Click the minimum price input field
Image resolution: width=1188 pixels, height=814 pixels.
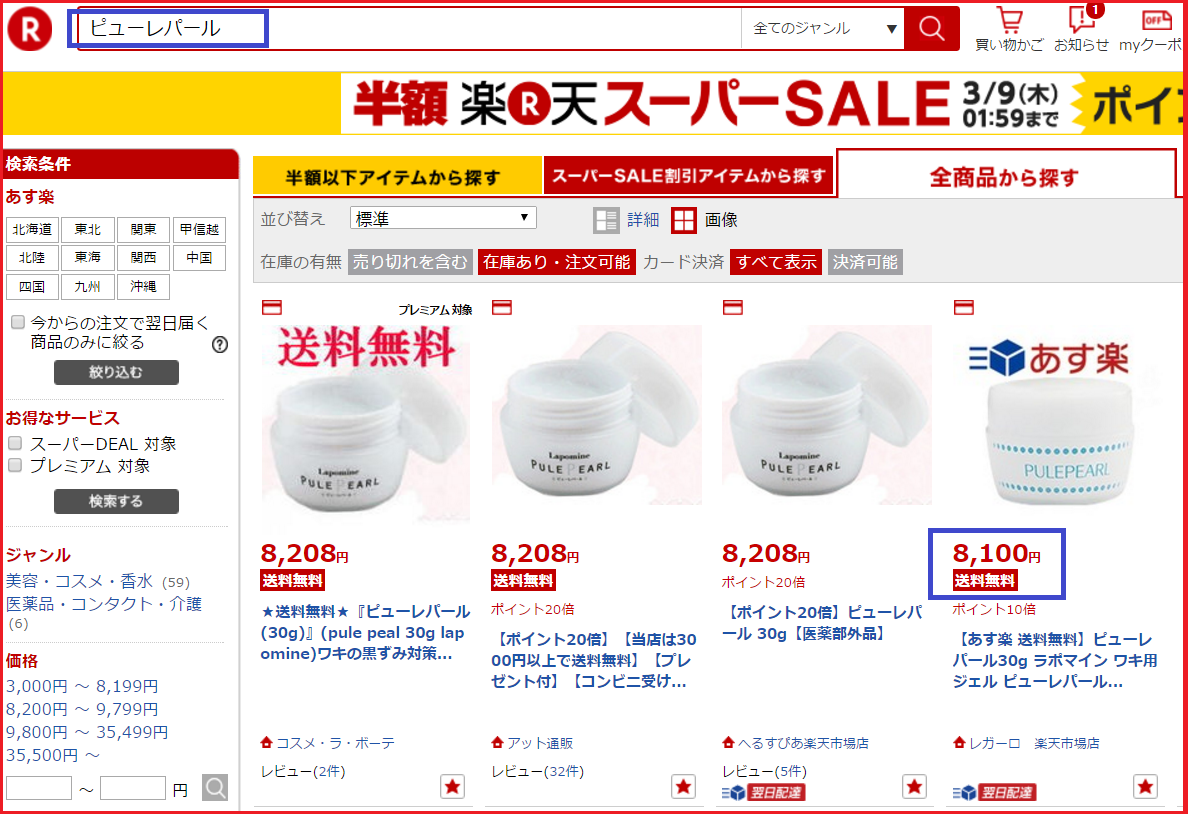pyautogui.click(x=39, y=788)
